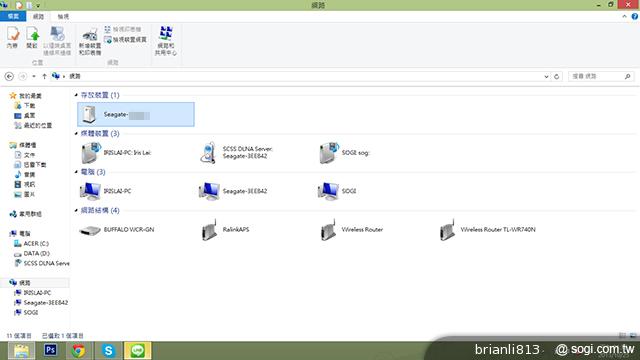The image size is (640, 360).
Task: Click the Forward navigation arrow
Action: pyautogui.click(x=23, y=76)
